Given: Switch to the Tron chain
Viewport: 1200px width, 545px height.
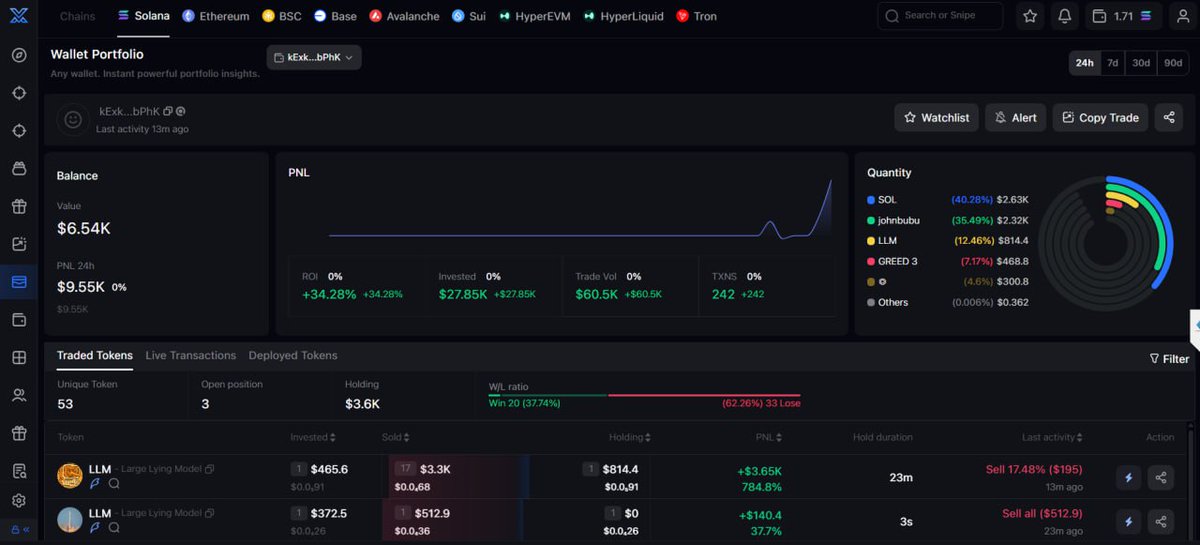Looking at the screenshot, I should click(x=696, y=16).
